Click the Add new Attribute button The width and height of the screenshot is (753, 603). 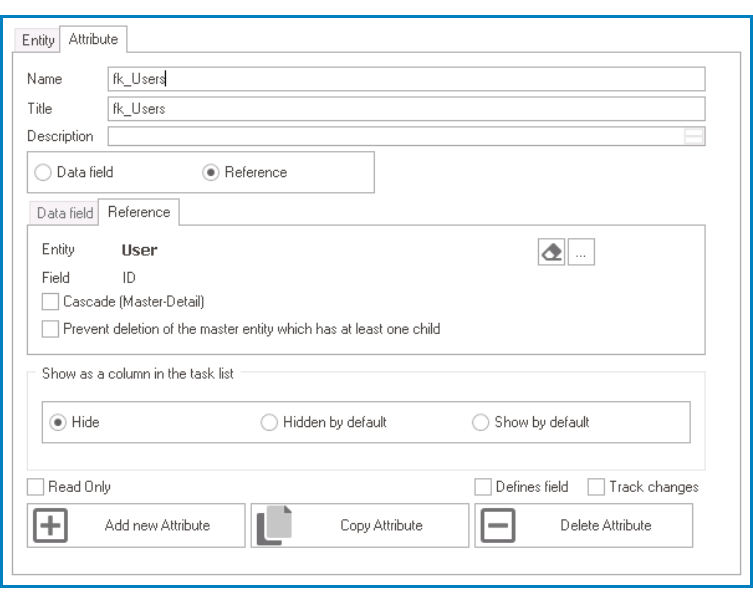pos(136,525)
